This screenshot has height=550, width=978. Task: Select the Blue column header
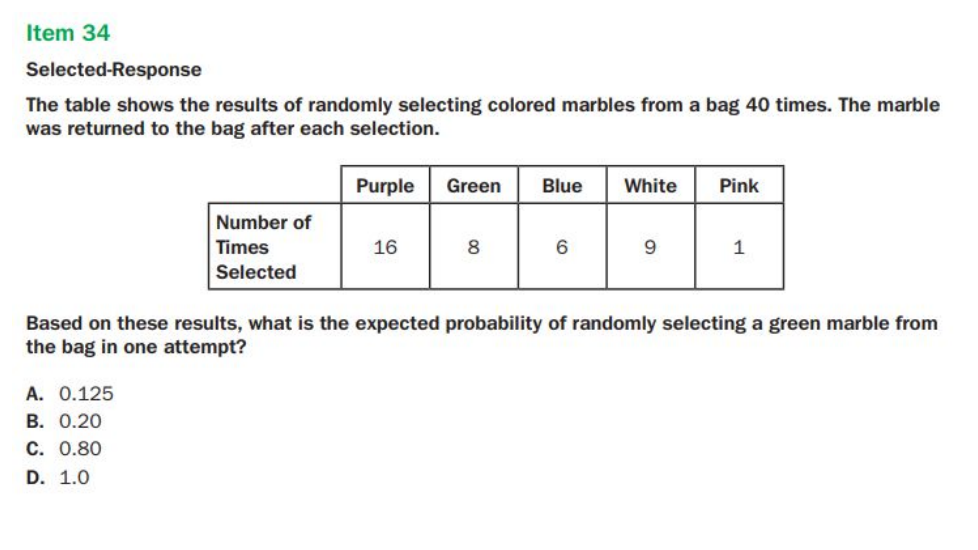(x=562, y=186)
